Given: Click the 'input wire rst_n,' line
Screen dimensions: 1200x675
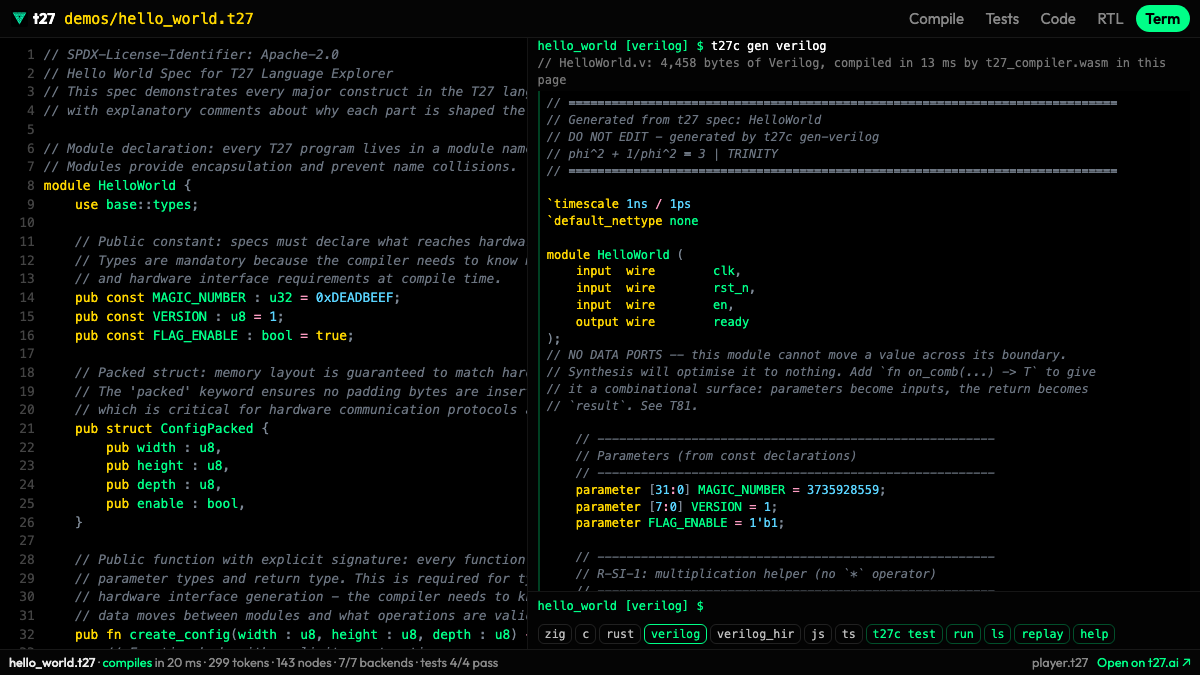Looking at the screenshot, I should [x=667, y=288].
